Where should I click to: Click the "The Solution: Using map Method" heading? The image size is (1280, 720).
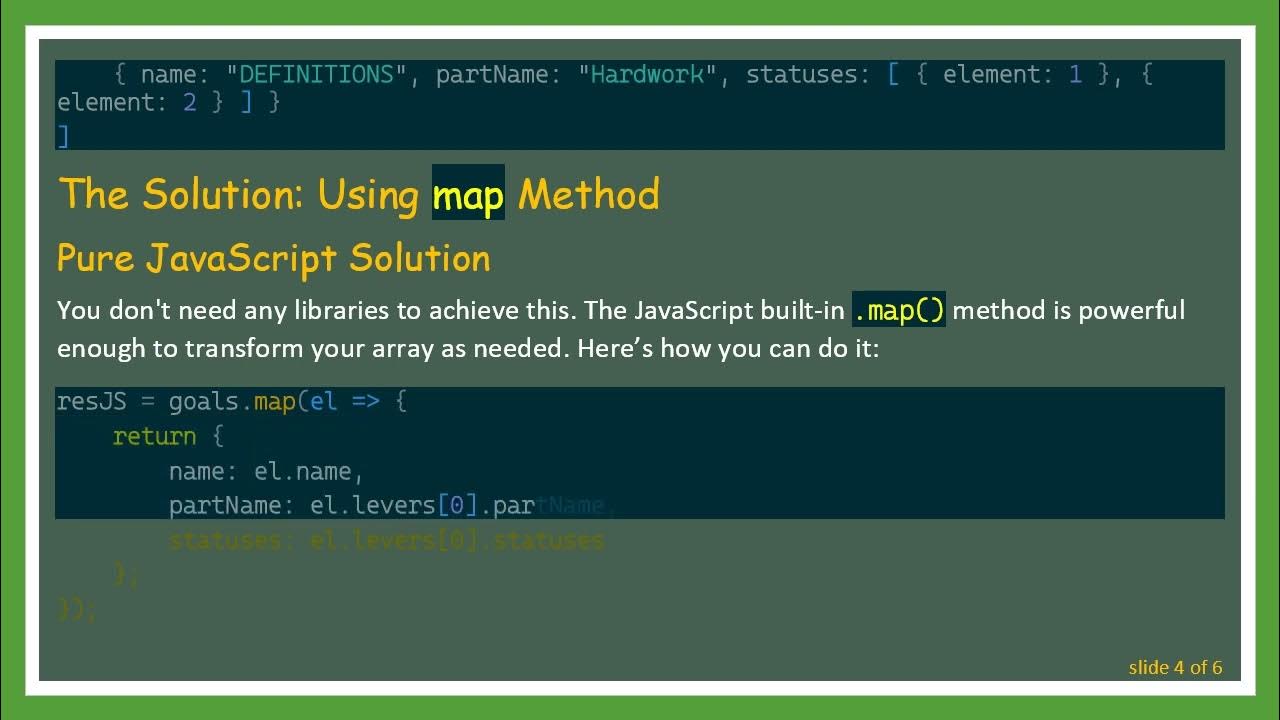[358, 193]
